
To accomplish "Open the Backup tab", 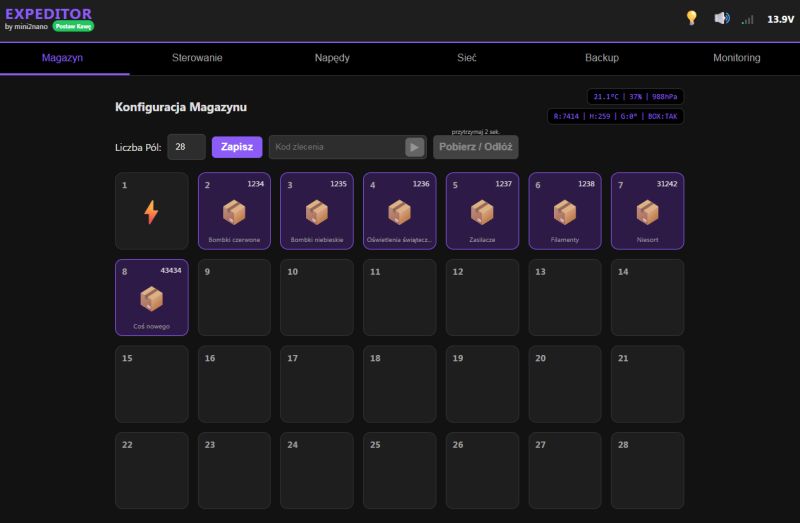I will click(602, 58).
